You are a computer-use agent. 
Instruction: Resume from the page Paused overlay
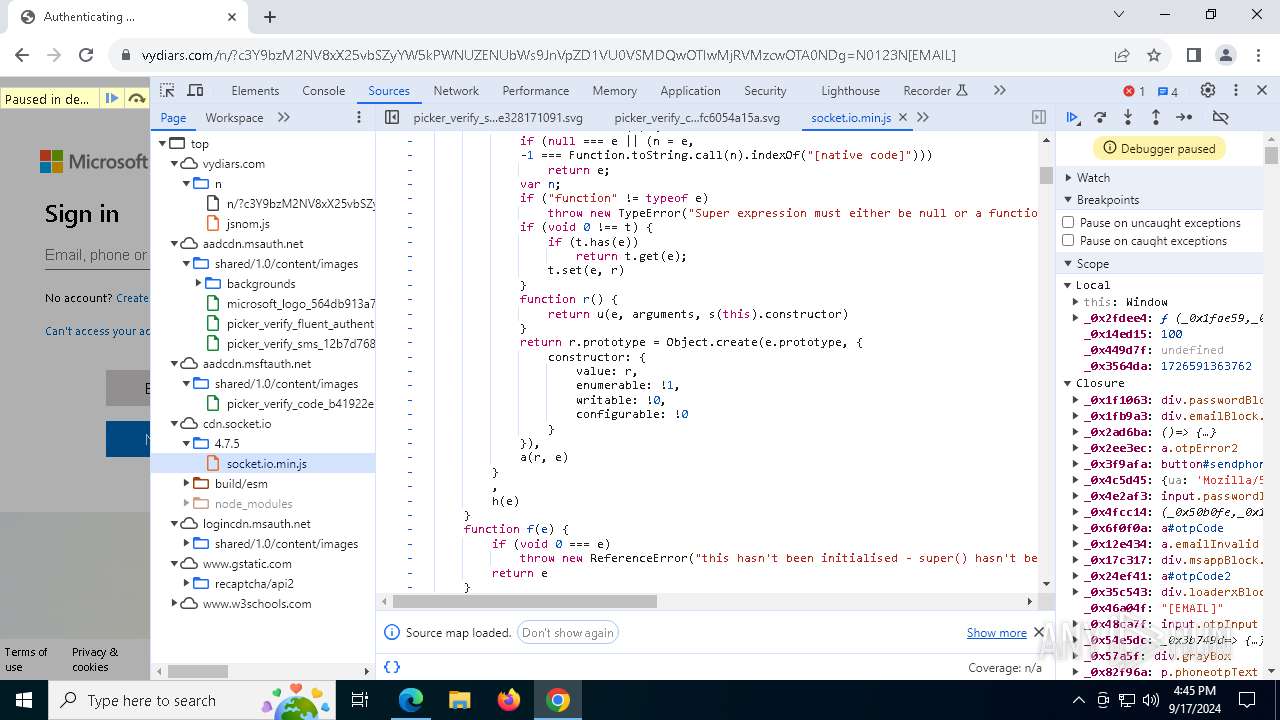click(x=112, y=98)
